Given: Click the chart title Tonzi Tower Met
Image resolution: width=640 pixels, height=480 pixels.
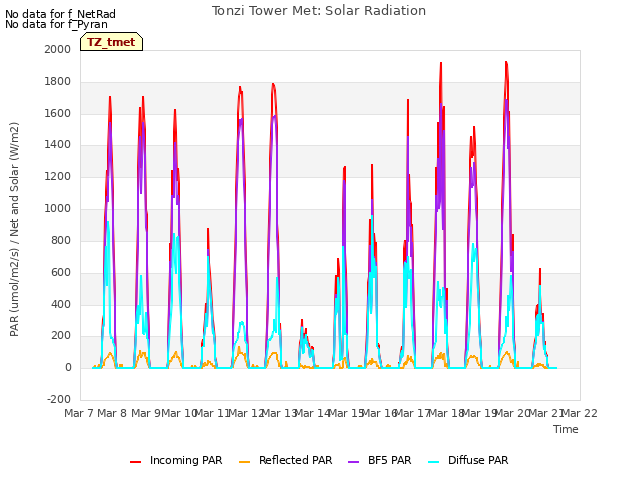Looking at the screenshot, I should point(319,11).
